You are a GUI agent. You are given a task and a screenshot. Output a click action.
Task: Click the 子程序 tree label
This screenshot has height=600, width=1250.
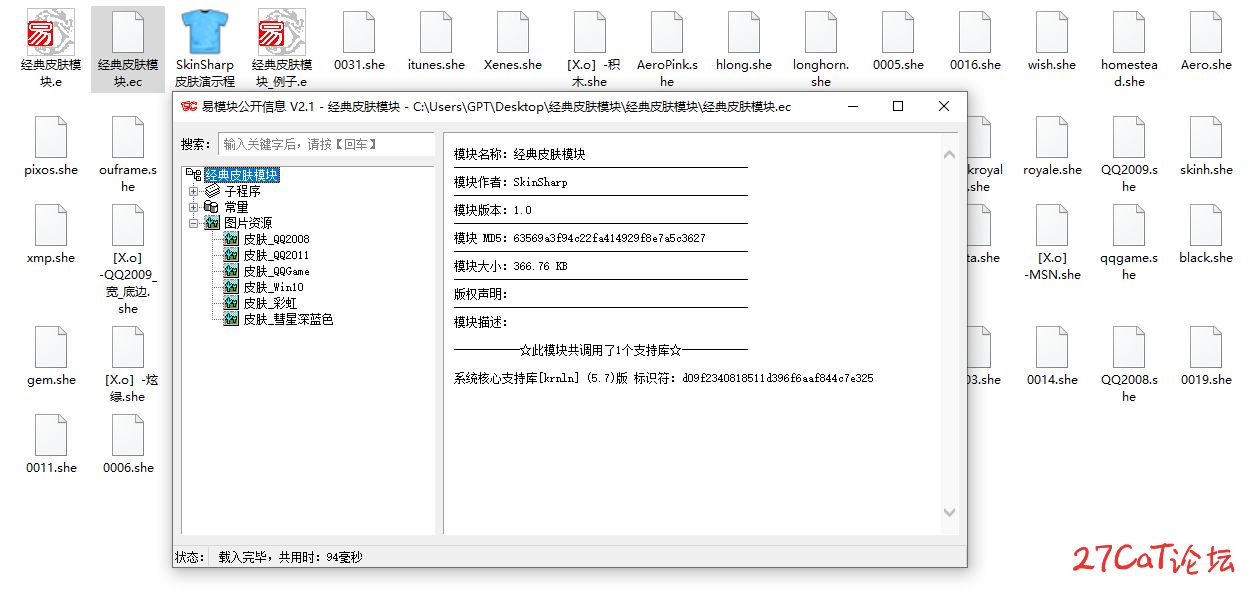(242, 191)
